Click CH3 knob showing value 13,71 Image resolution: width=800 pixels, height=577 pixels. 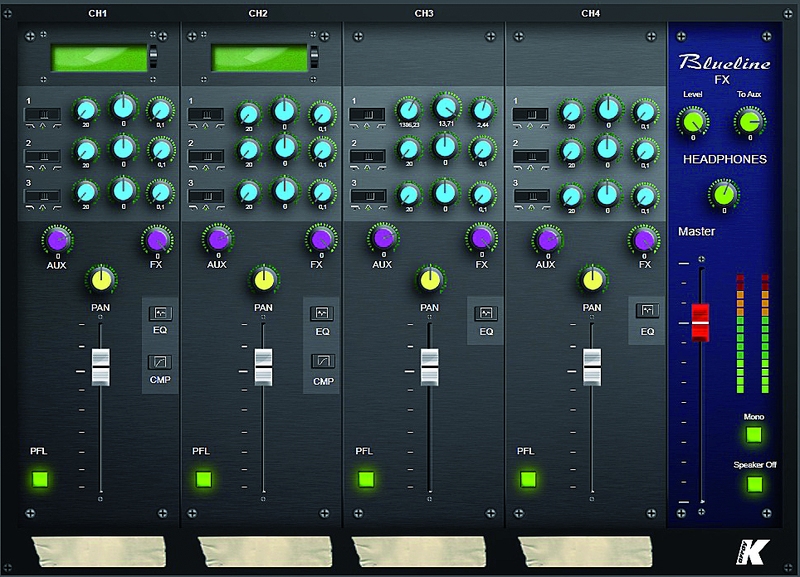[x=446, y=107]
